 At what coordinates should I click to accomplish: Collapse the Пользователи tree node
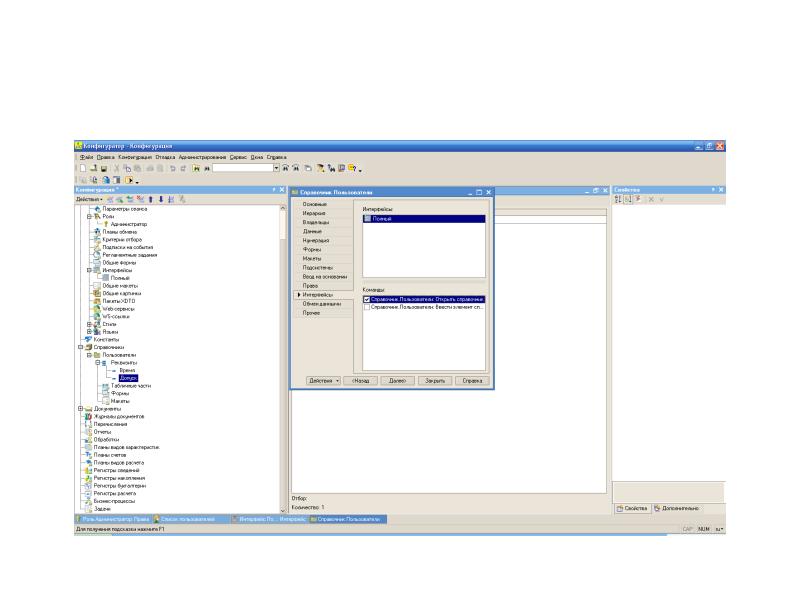89,355
